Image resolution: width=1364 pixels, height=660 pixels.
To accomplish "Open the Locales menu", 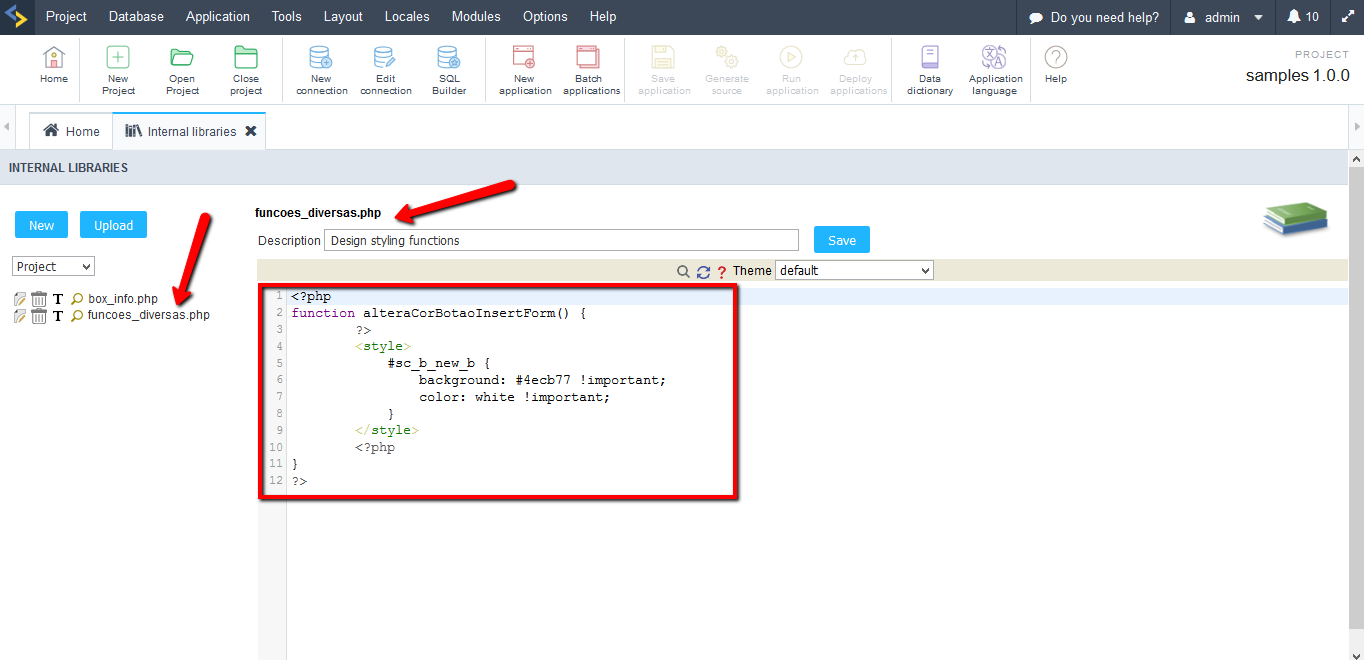I will tap(407, 17).
